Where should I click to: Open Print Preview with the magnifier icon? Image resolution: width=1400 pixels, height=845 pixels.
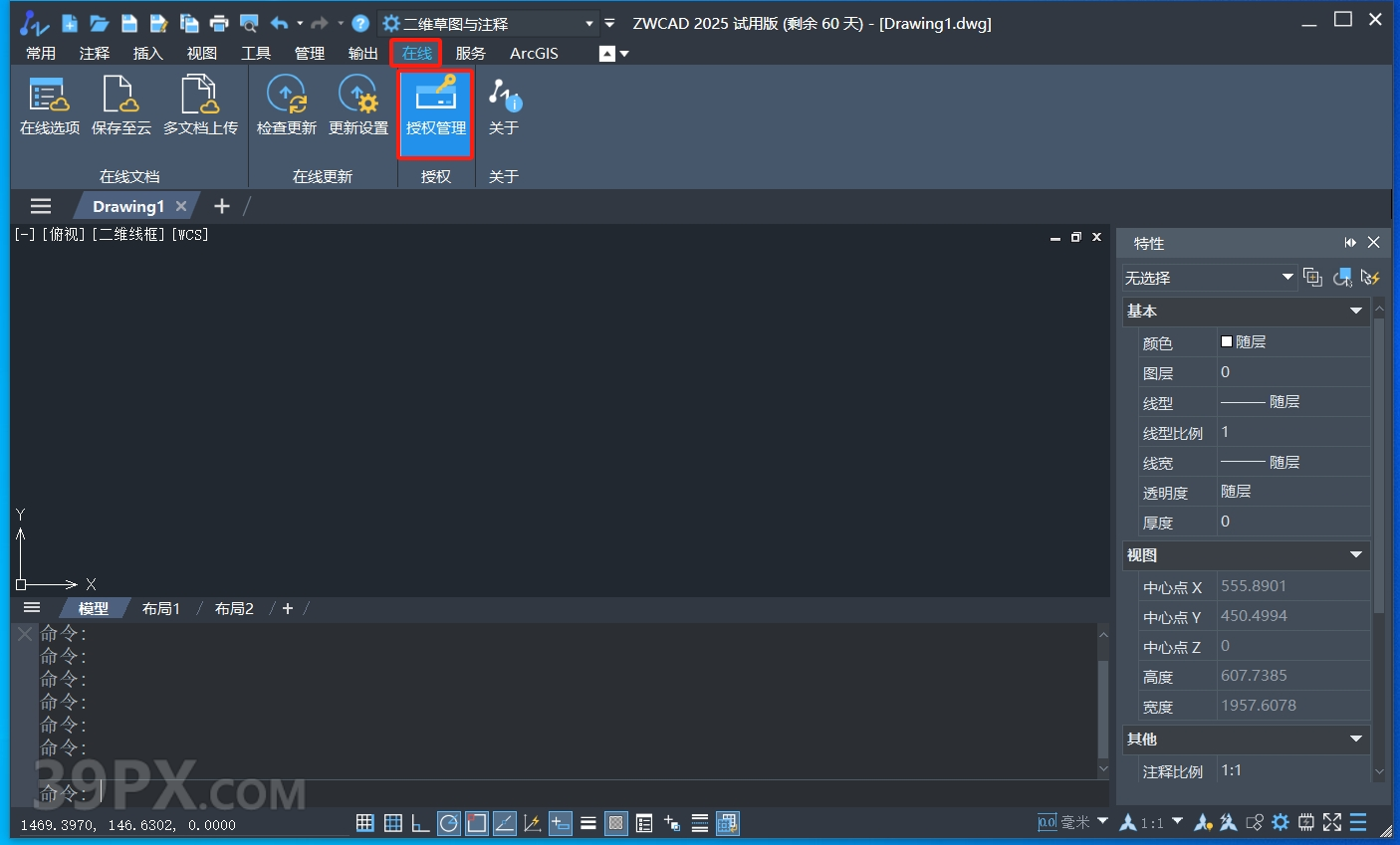click(x=249, y=23)
